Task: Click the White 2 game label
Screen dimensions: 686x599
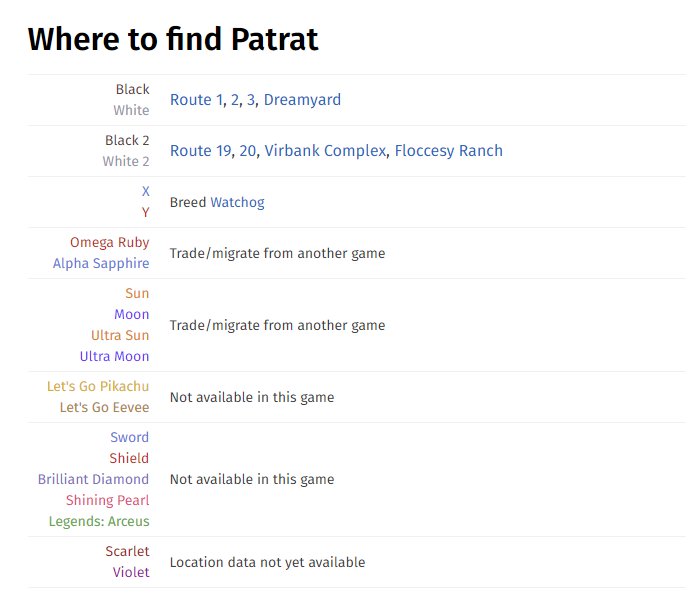Action: pos(126,161)
